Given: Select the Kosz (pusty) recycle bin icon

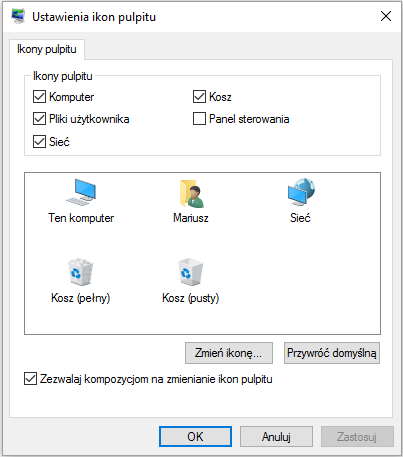Looking at the screenshot, I should tap(190, 272).
